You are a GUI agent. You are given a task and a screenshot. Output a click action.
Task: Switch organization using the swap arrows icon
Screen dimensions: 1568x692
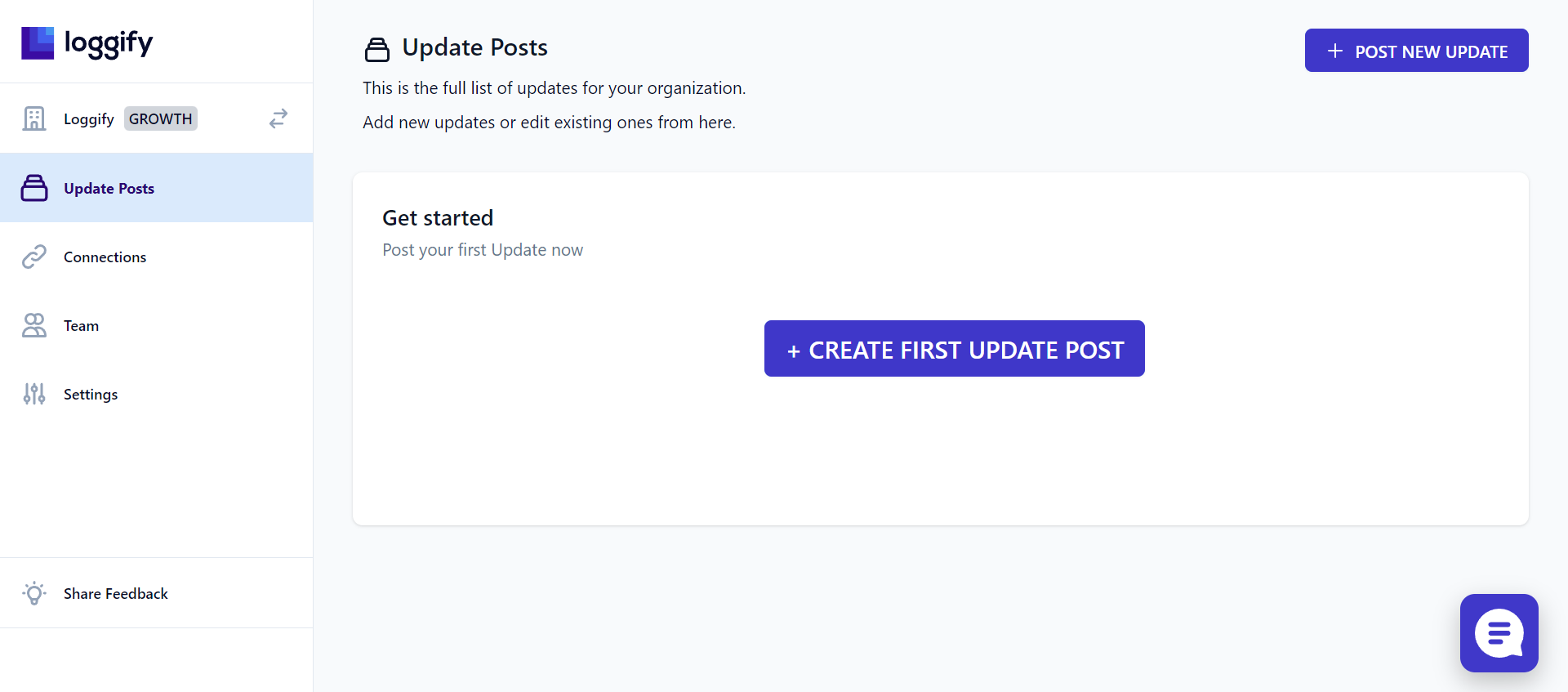click(278, 118)
